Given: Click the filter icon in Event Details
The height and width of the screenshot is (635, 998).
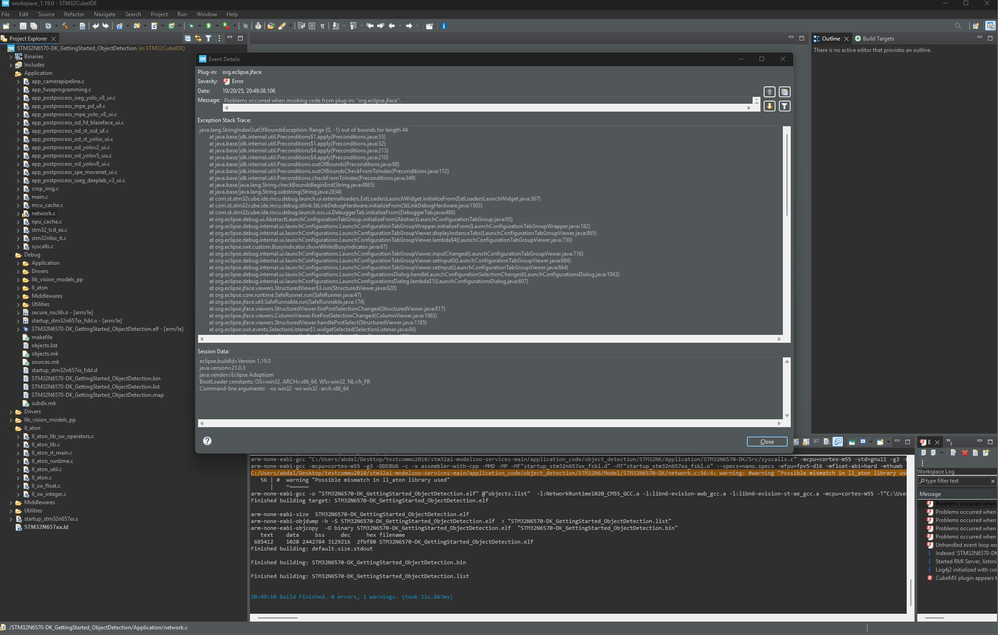Looking at the screenshot, I should (784, 106).
